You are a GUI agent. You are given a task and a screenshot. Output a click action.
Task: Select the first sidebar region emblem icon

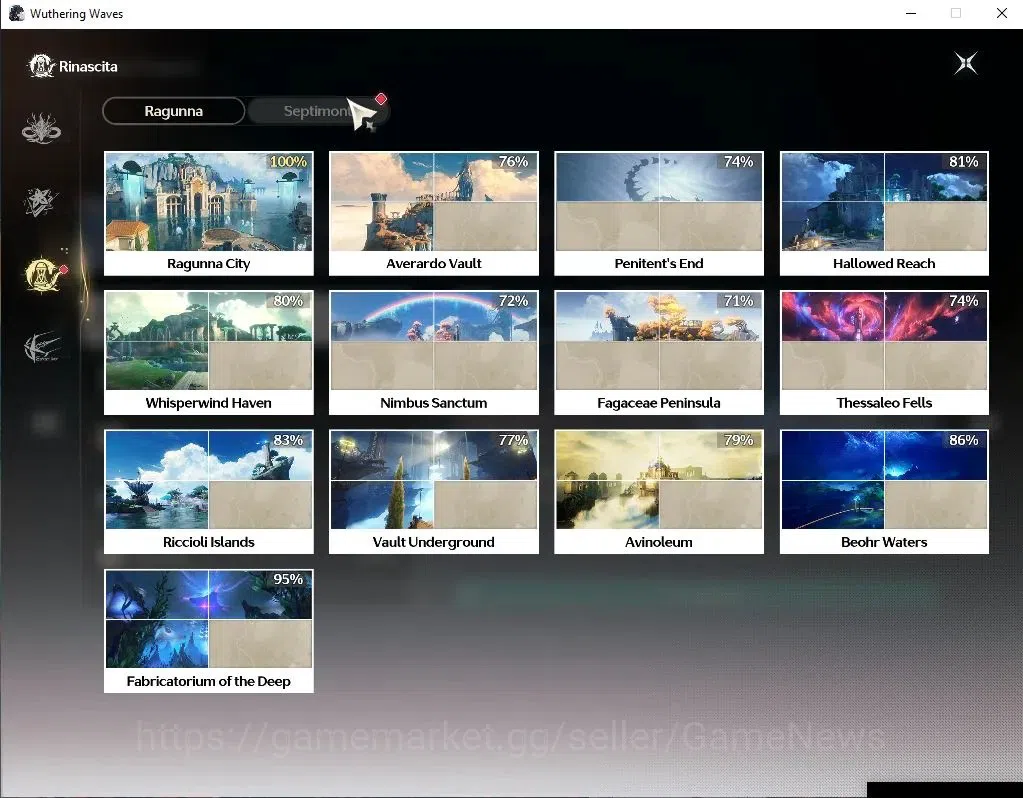[42, 128]
